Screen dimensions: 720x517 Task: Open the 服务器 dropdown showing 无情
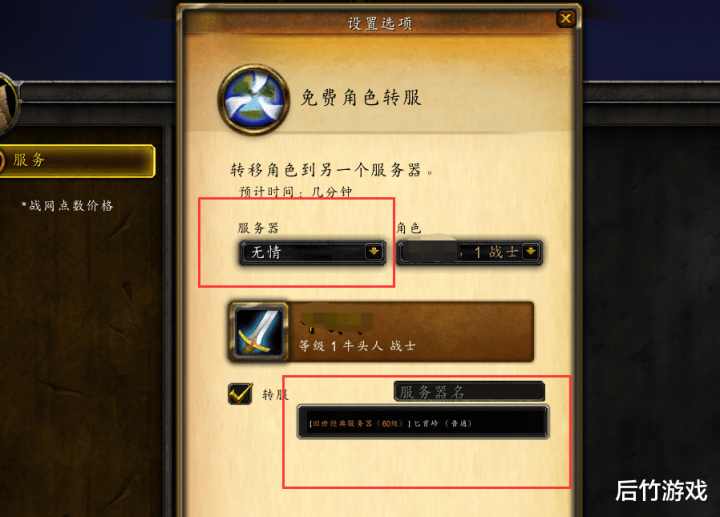[x=312, y=252]
